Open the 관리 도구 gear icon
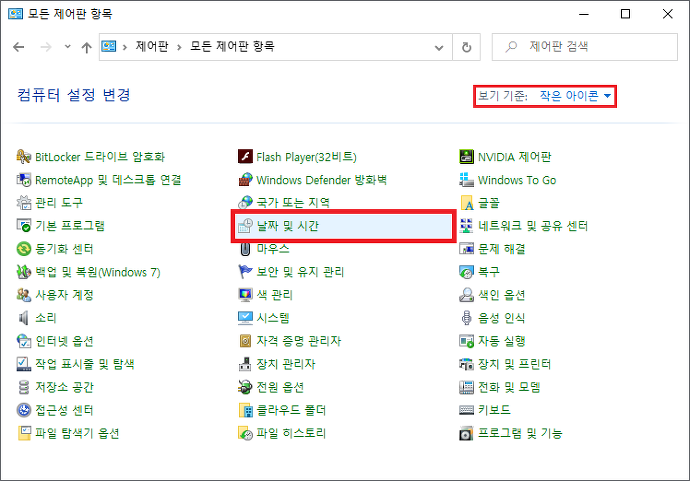Screen dimensions: 690x481 [23, 202]
